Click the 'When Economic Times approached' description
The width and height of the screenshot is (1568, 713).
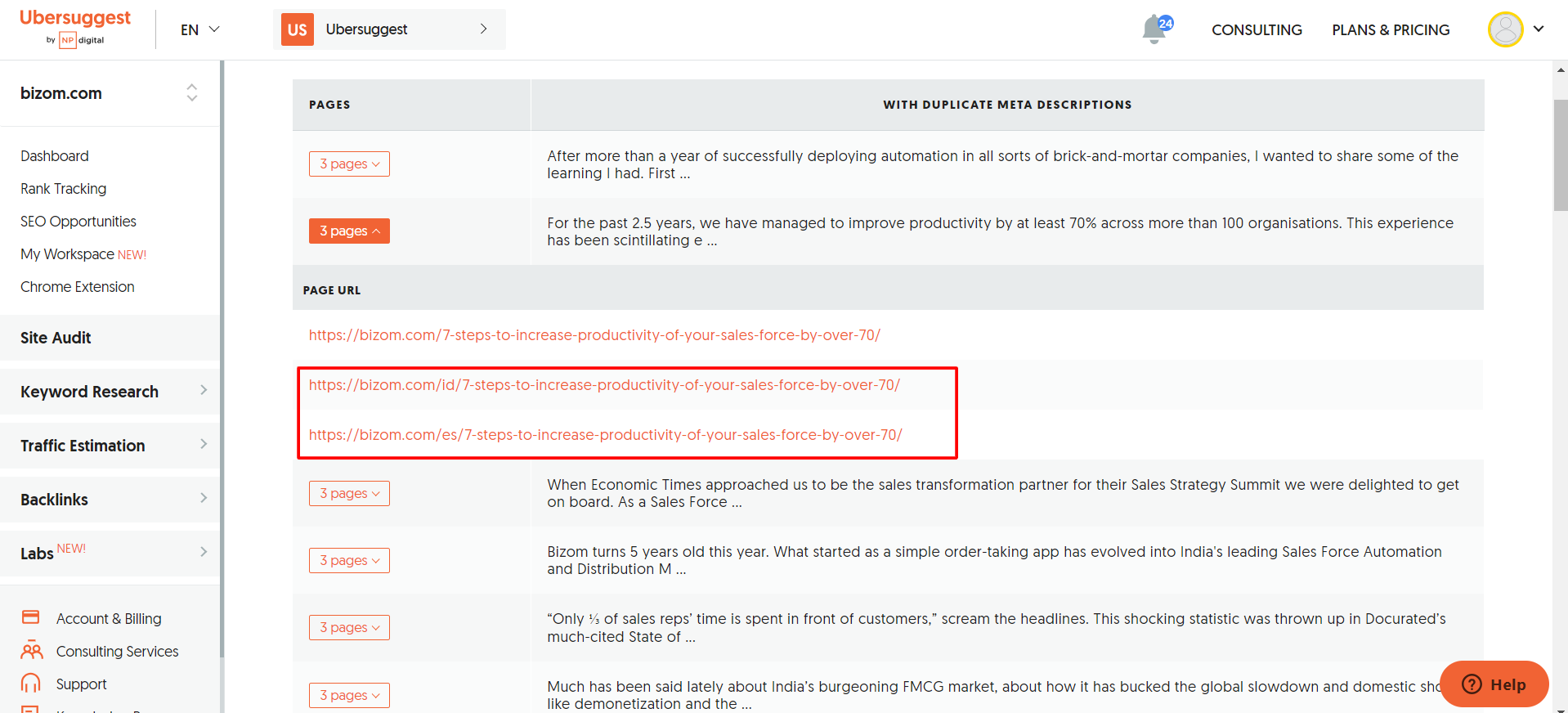click(x=1002, y=493)
